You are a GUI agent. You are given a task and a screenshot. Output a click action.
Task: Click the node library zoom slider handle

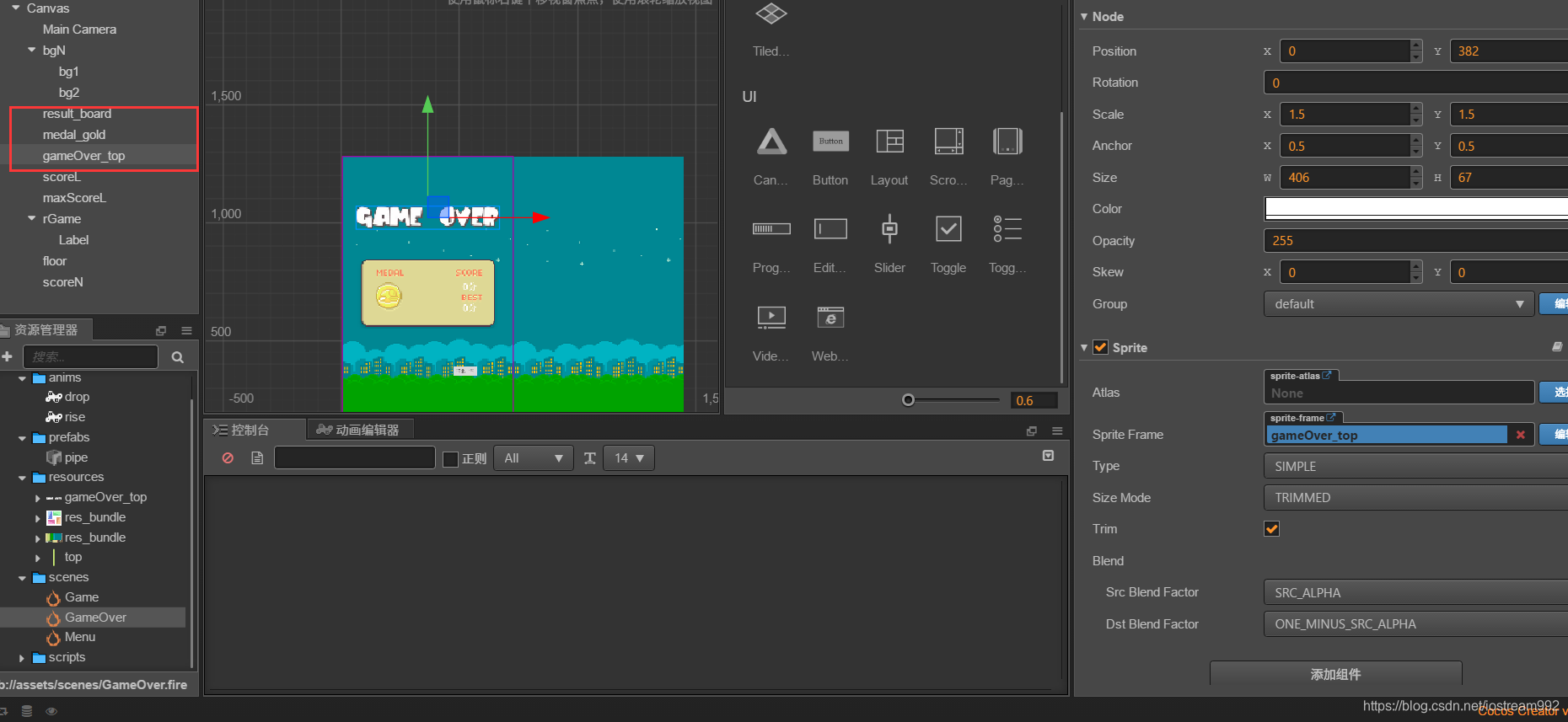[908, 400]
